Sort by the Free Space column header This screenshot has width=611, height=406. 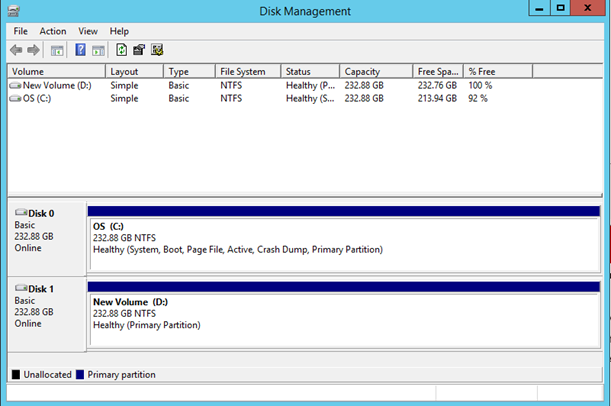tap(438, 72)
